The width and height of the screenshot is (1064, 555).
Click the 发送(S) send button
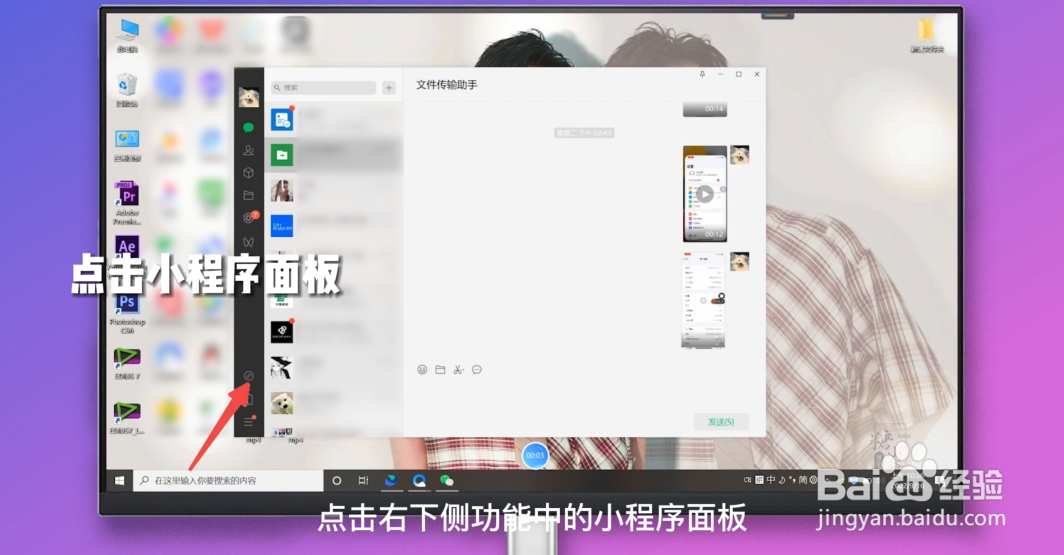coord(721,422)
